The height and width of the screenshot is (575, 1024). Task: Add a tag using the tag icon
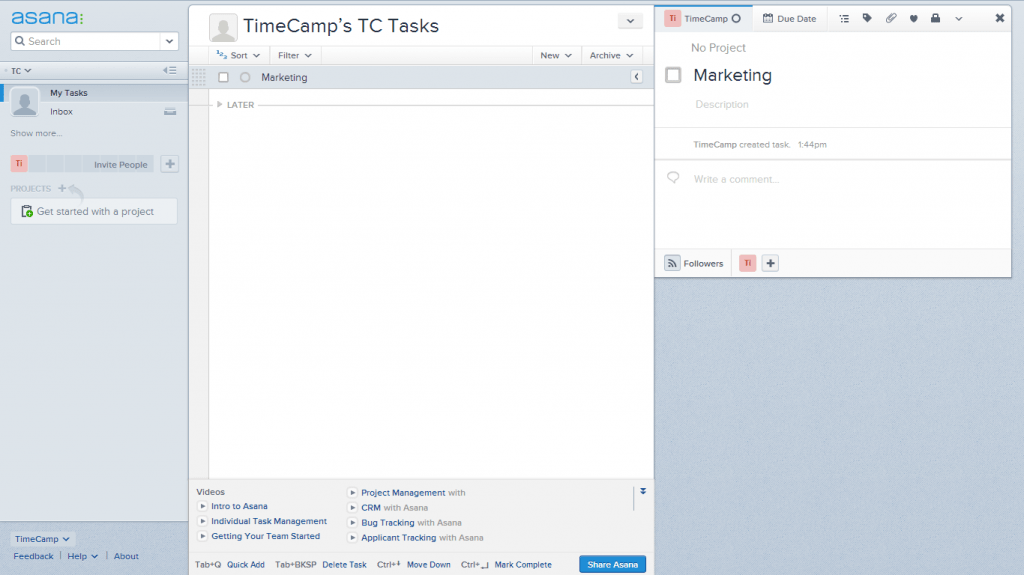tap(867, 18)
